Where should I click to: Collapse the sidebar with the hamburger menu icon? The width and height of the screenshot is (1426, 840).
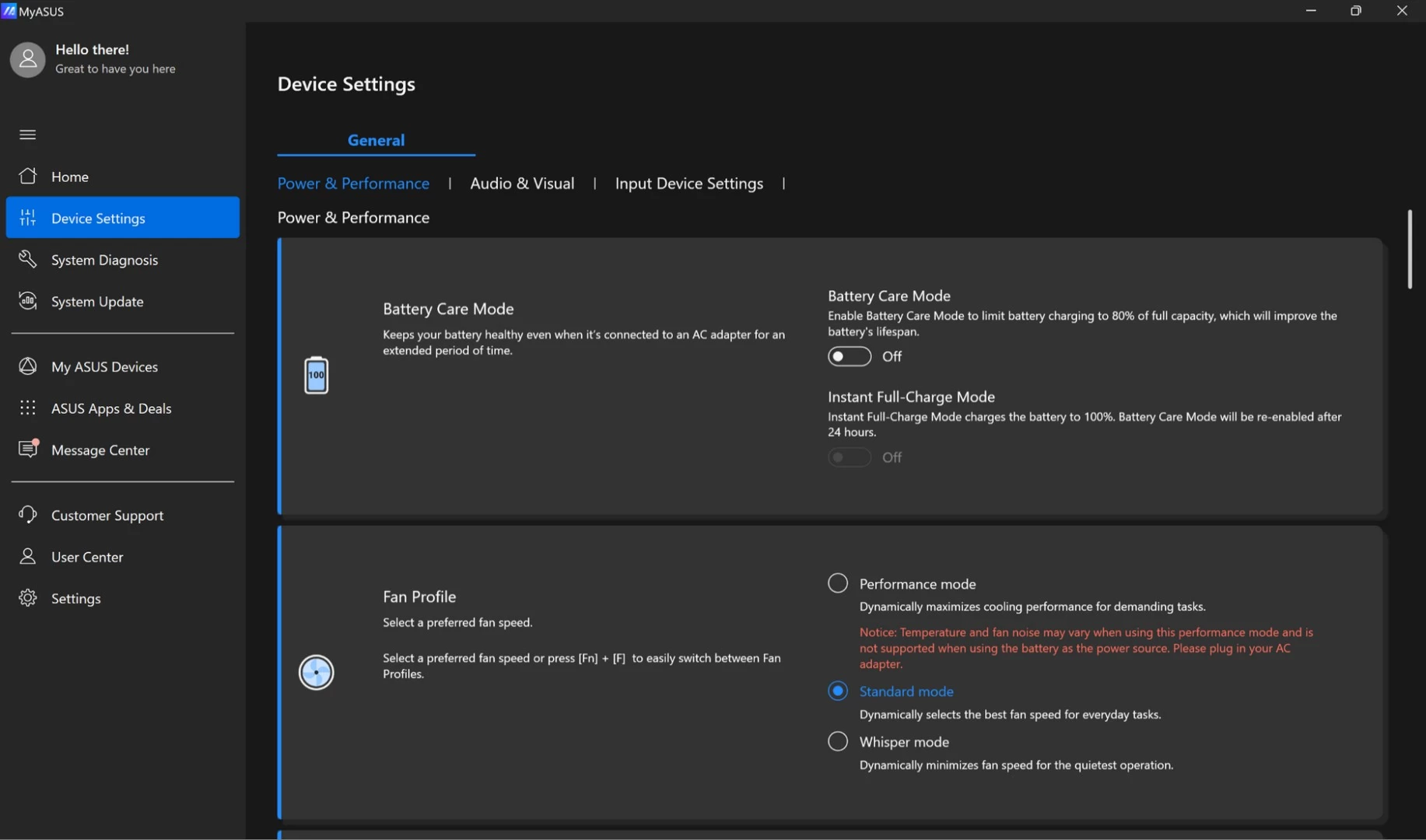pos(27,135)
